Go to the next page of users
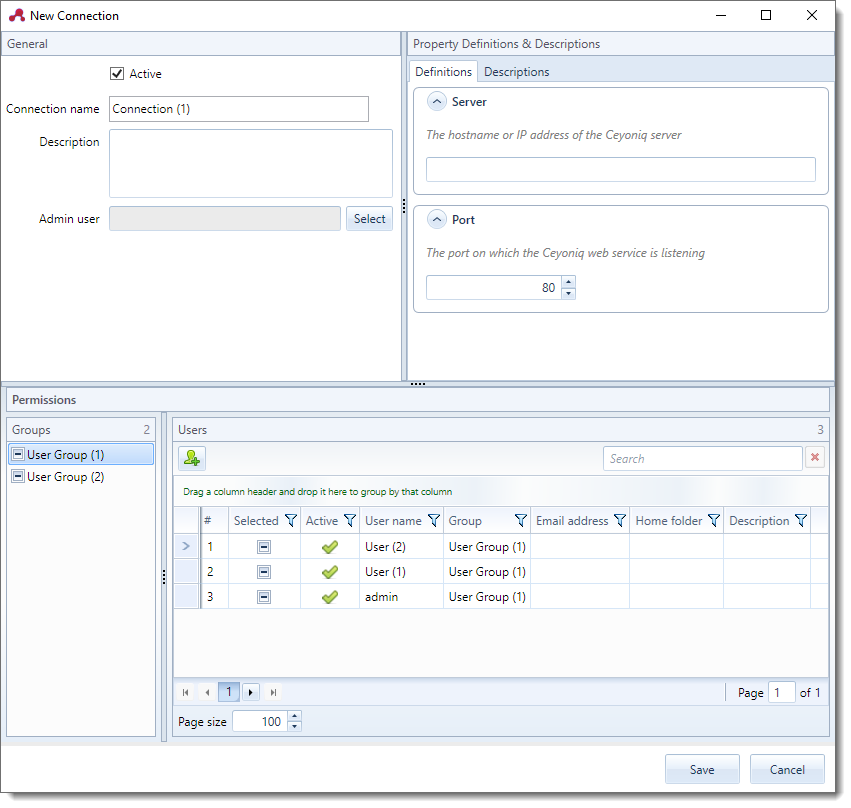Screen dimensions: 851x808 coord(250,692)
